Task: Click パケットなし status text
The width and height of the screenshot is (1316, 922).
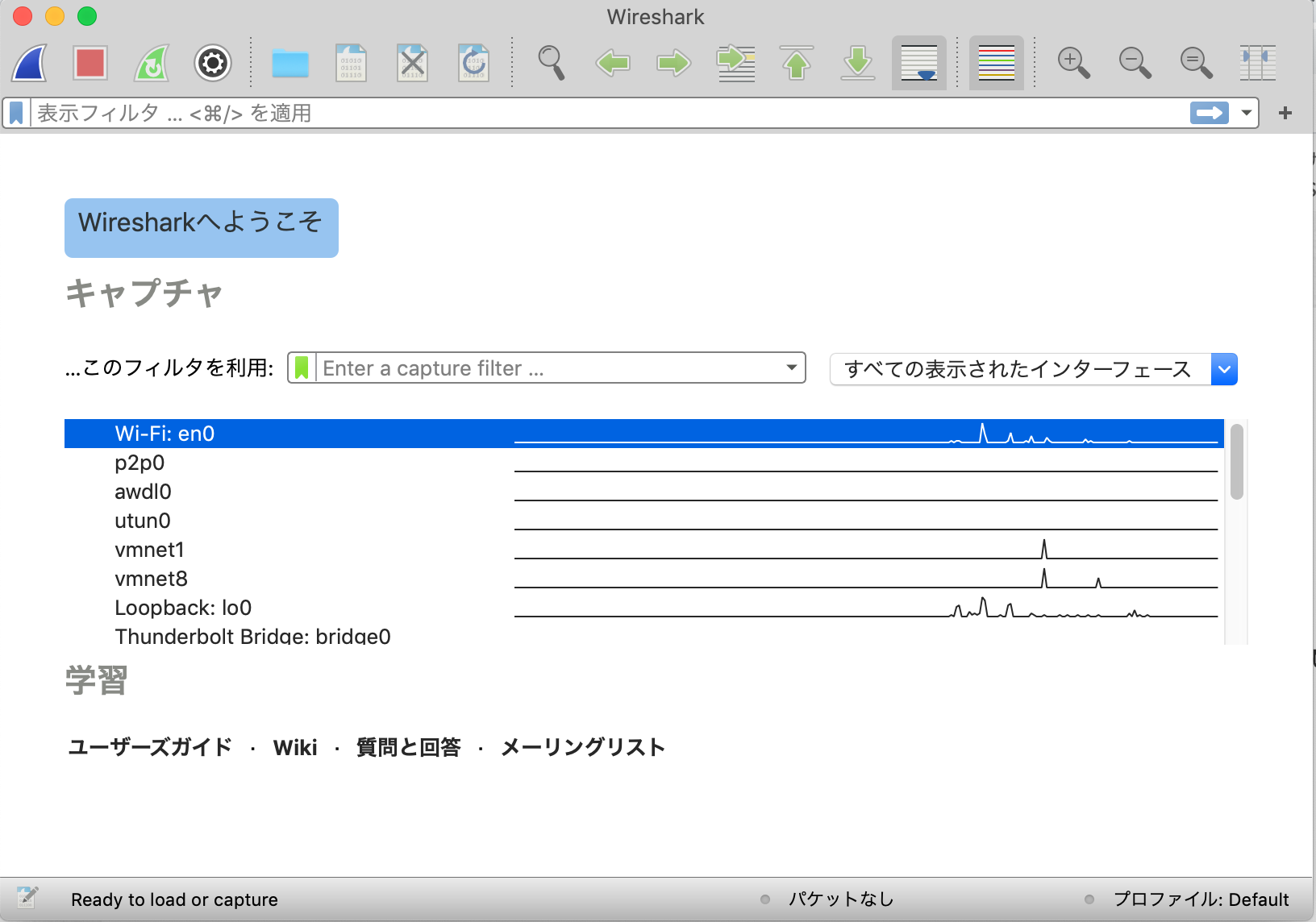Action: point(841,899)
